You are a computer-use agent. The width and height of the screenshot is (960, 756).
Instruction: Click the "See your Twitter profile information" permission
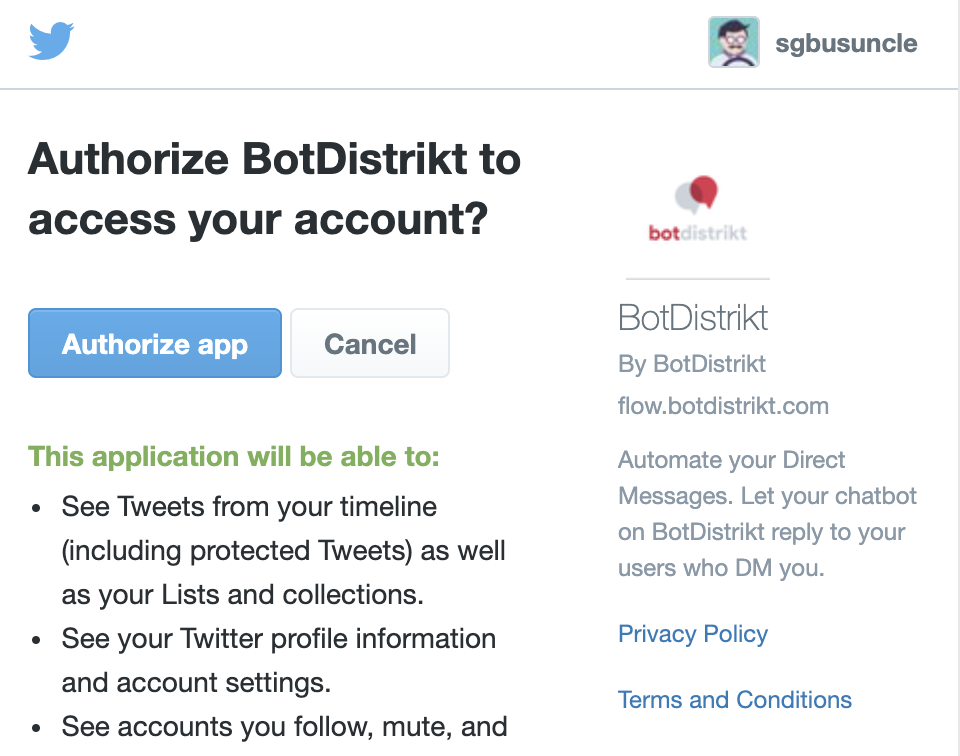[278, 639]
